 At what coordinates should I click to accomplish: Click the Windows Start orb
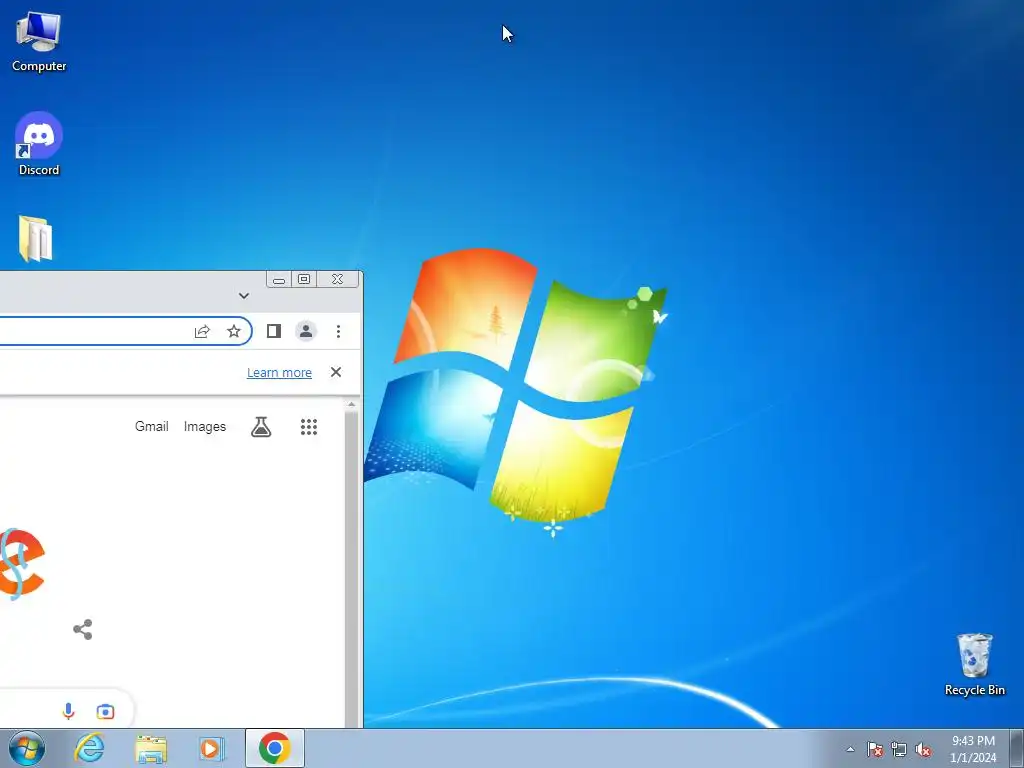tap(27, 748)
